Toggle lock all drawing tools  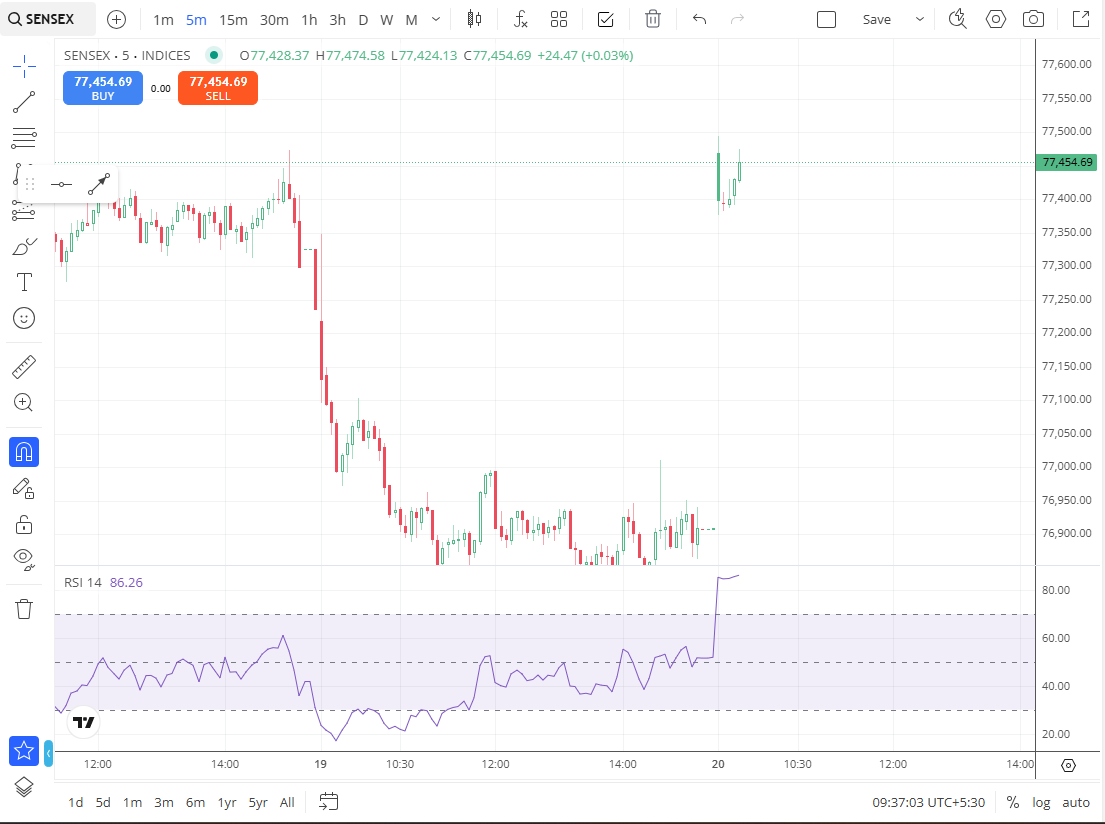[24, 524]
